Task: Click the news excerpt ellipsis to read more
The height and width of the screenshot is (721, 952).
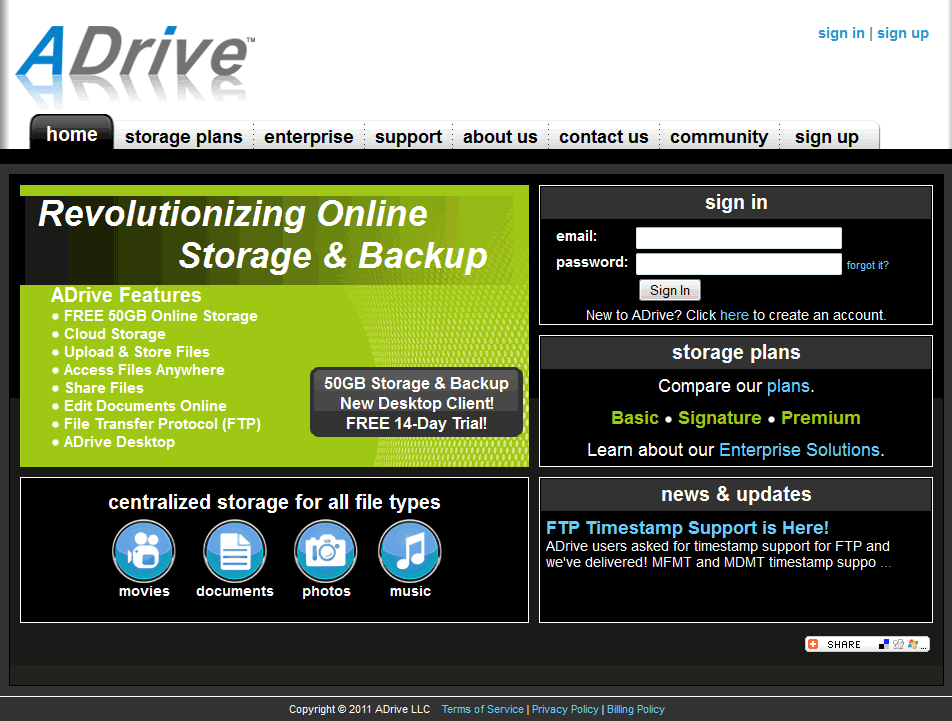Action: pyautogui.click(x=886, y=563)
